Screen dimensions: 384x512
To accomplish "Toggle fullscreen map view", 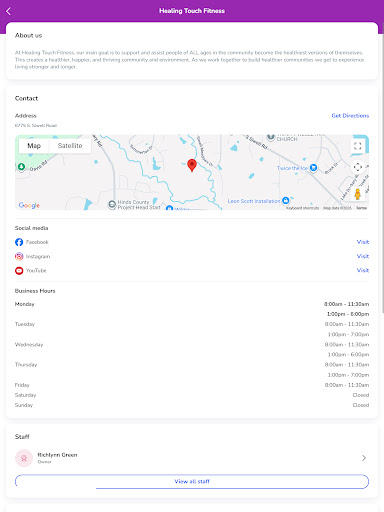I will coord(358,146).
